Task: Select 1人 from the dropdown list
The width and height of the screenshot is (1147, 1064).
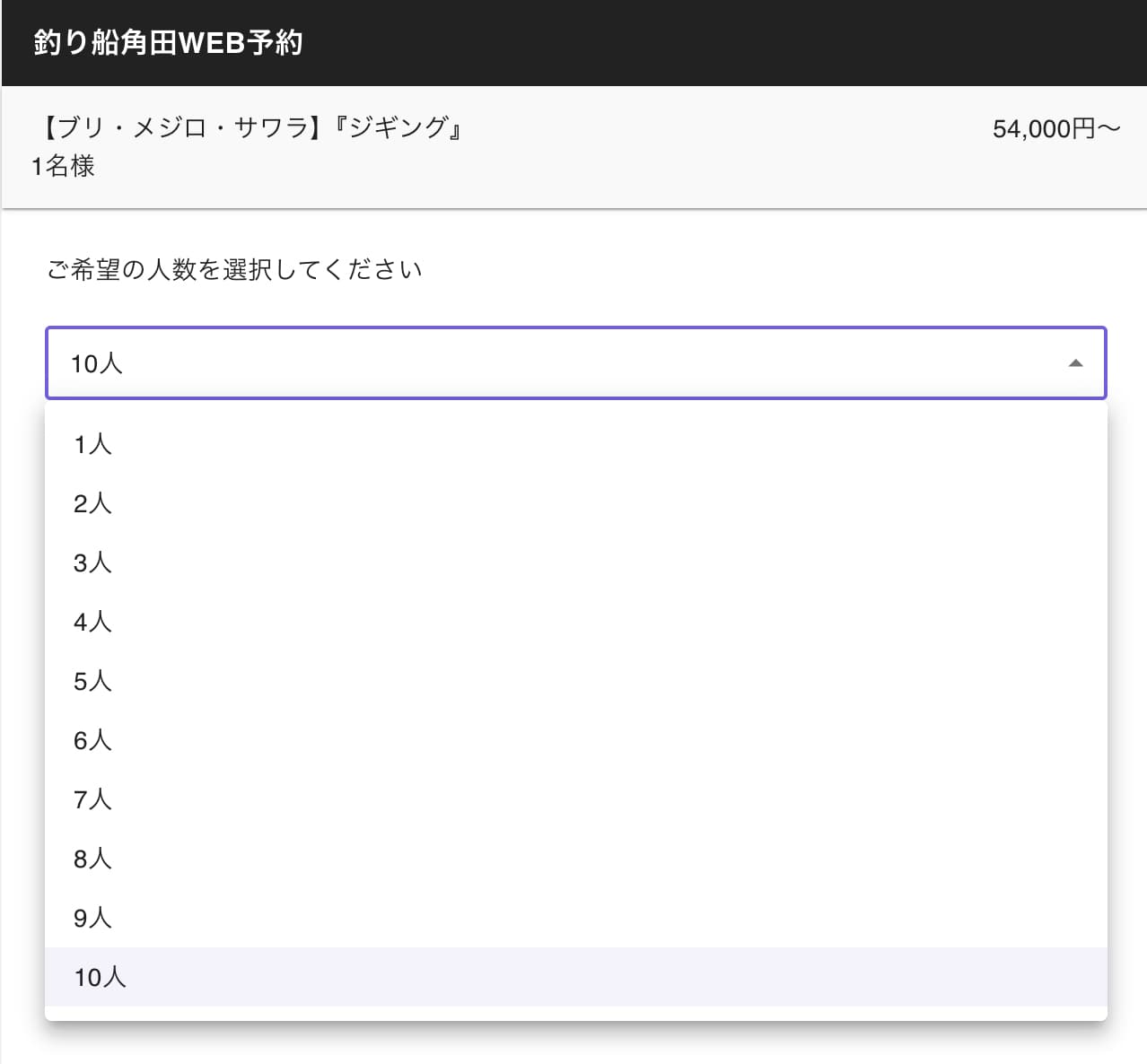Action: pyautogui.click(x=93, y=444)
